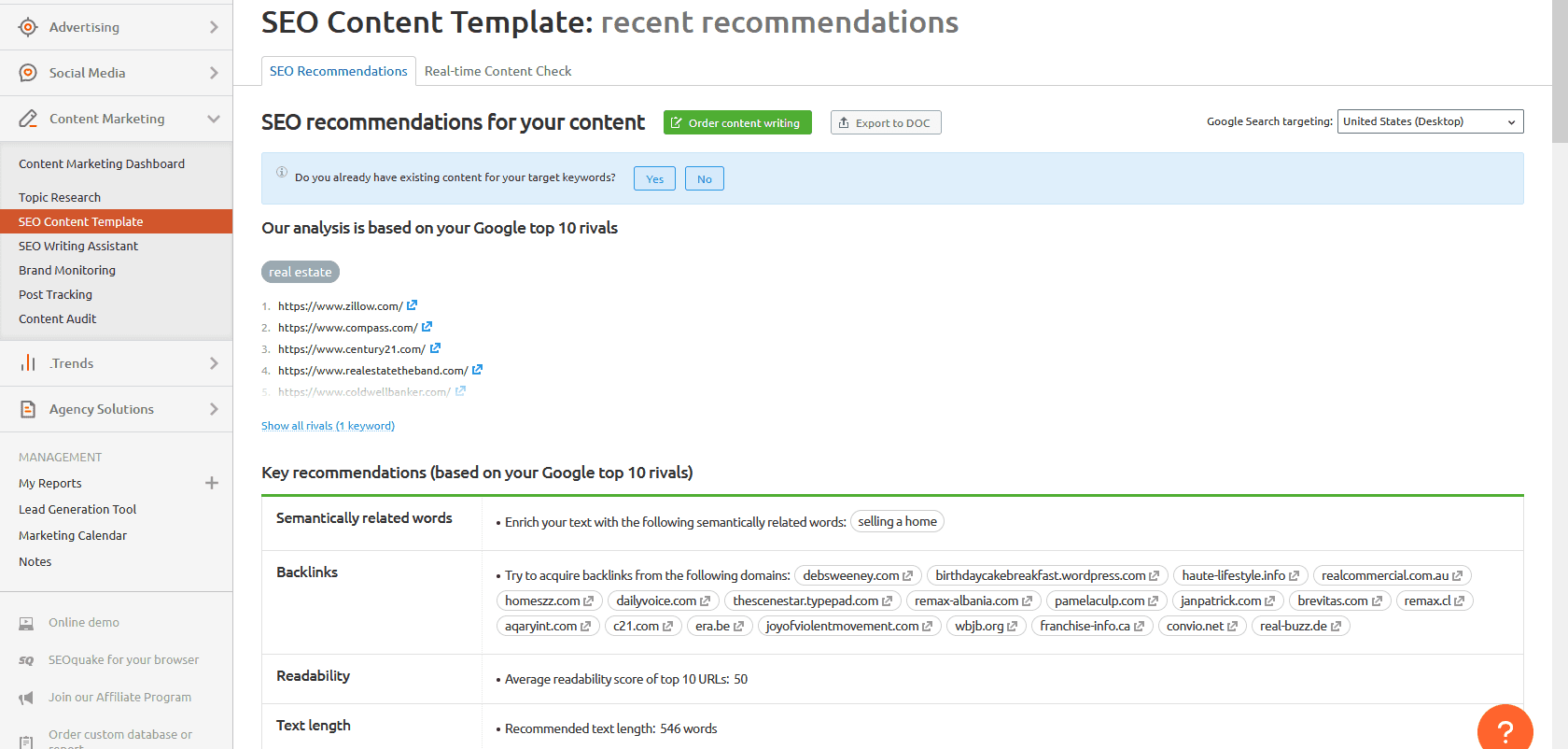Click the info icon in blue banner
1568x749 pixels.
282,172
